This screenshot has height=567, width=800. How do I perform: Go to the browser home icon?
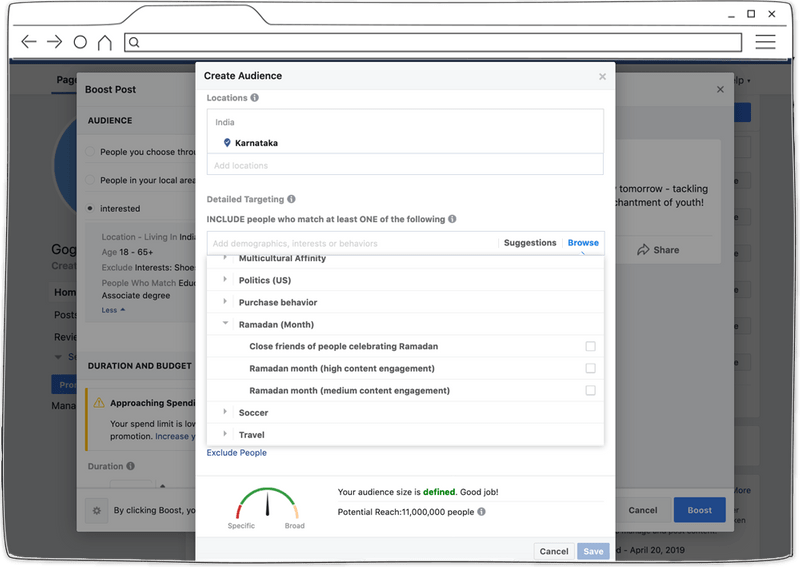[105, 42]
